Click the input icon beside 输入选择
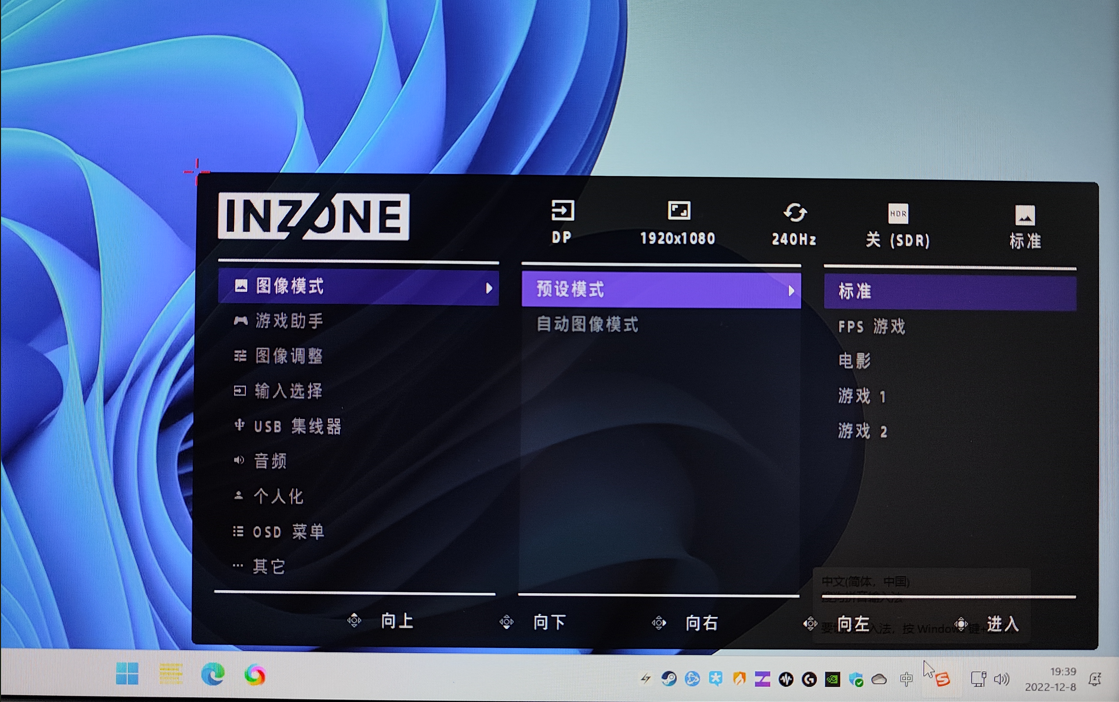 click(x=240, y=391)
